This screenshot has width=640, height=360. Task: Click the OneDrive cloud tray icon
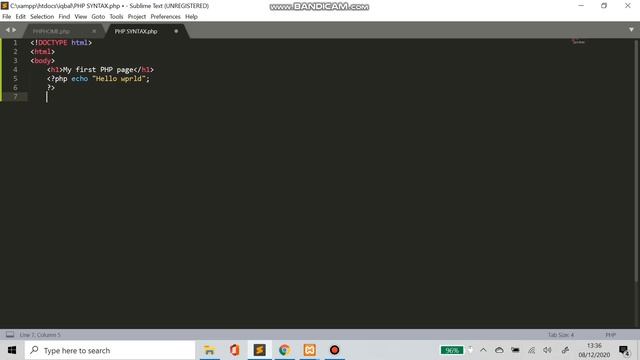pos(499,350)
